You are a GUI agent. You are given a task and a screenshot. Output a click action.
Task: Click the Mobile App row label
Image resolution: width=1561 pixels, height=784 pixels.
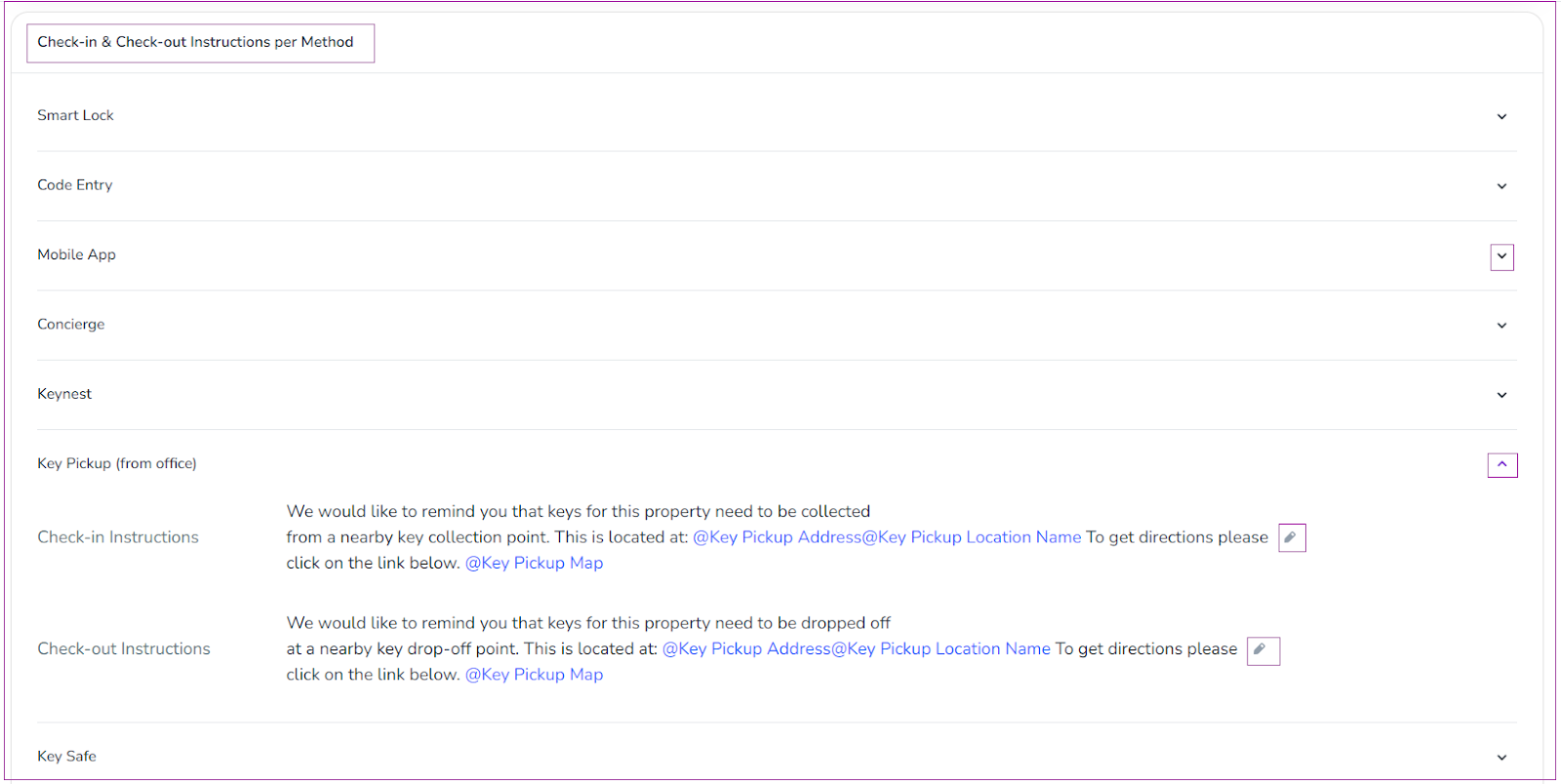(76, 255)
